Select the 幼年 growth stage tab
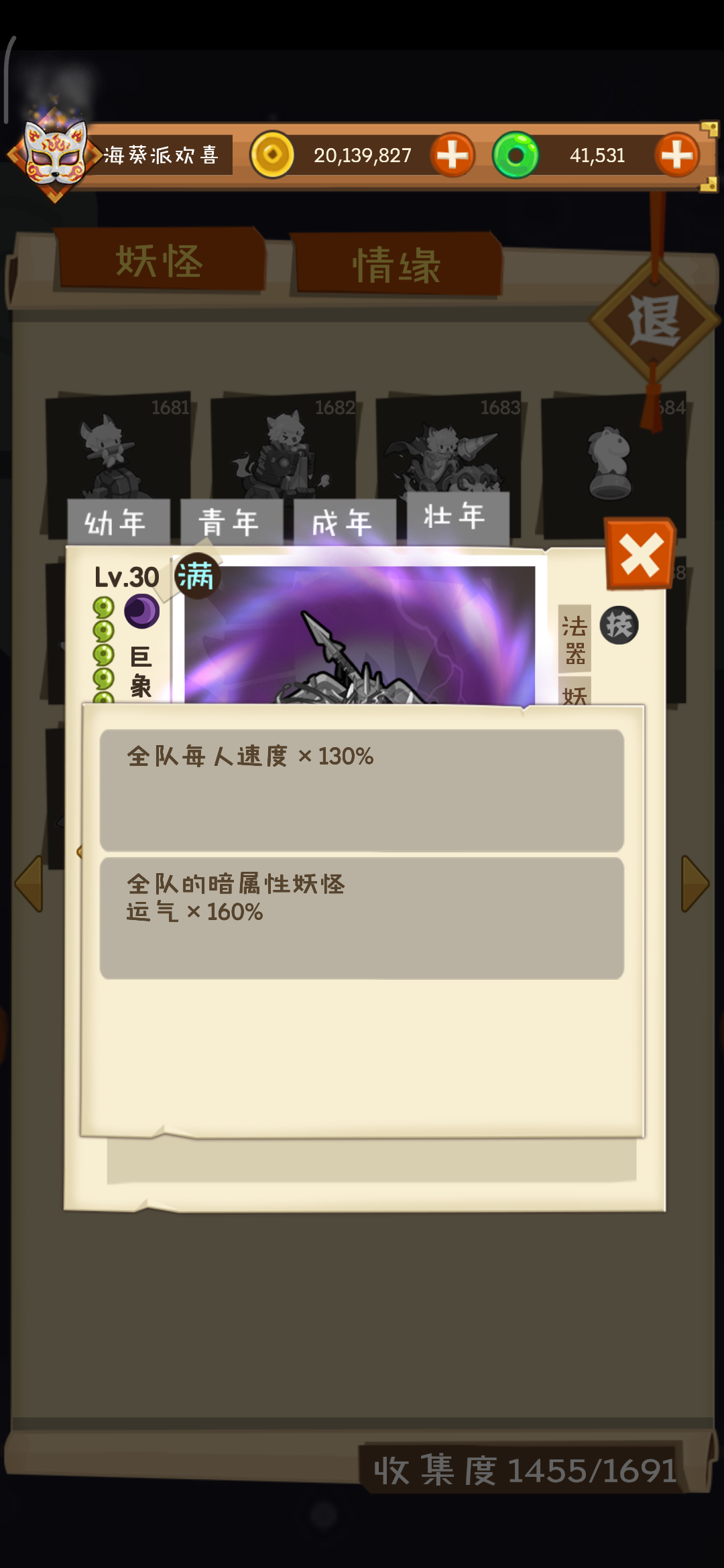The height and width of the screenshot is (1568, 724). (x=118, y=522)
